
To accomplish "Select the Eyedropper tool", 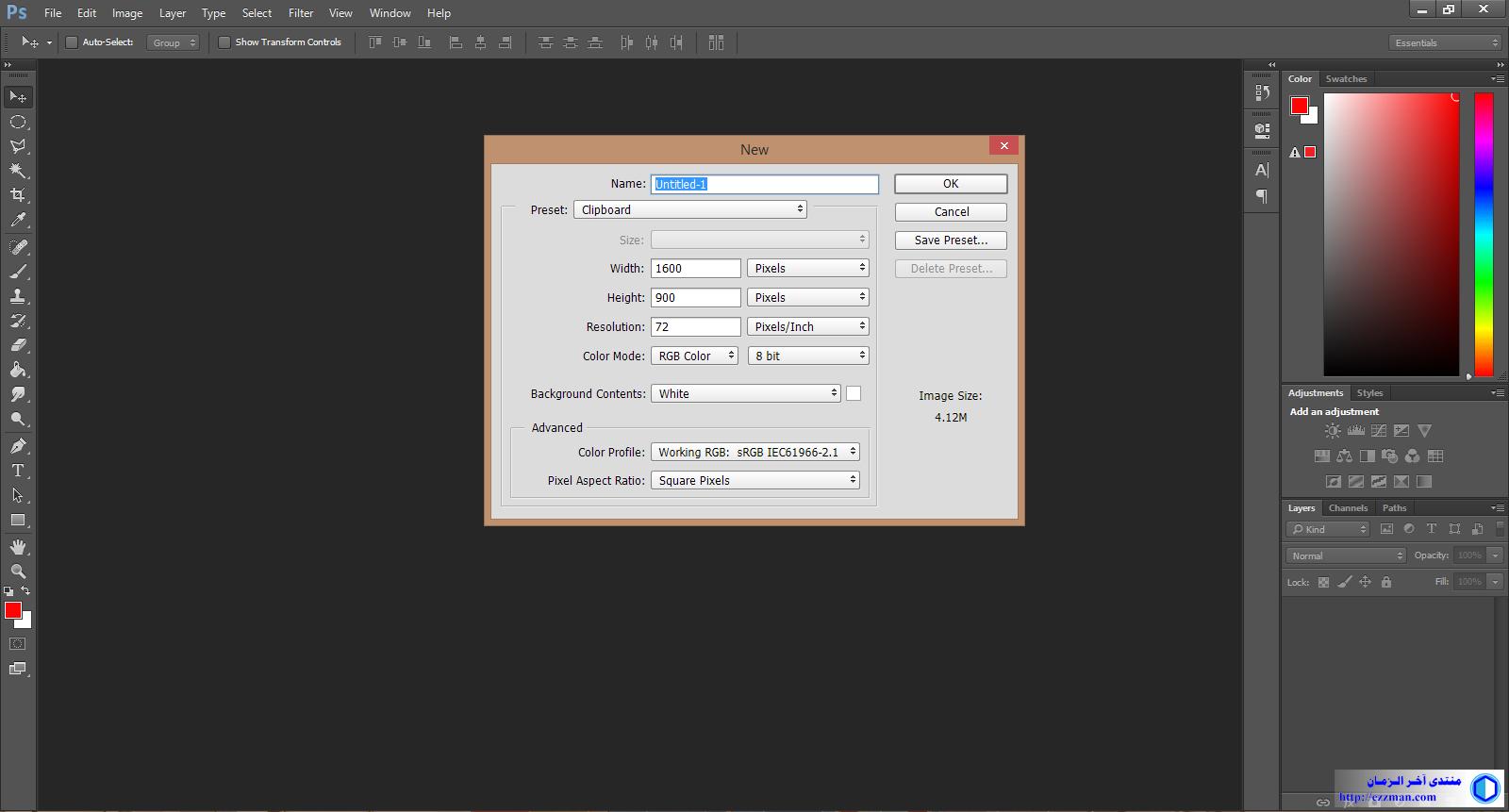I will click(x=18, y=221).
